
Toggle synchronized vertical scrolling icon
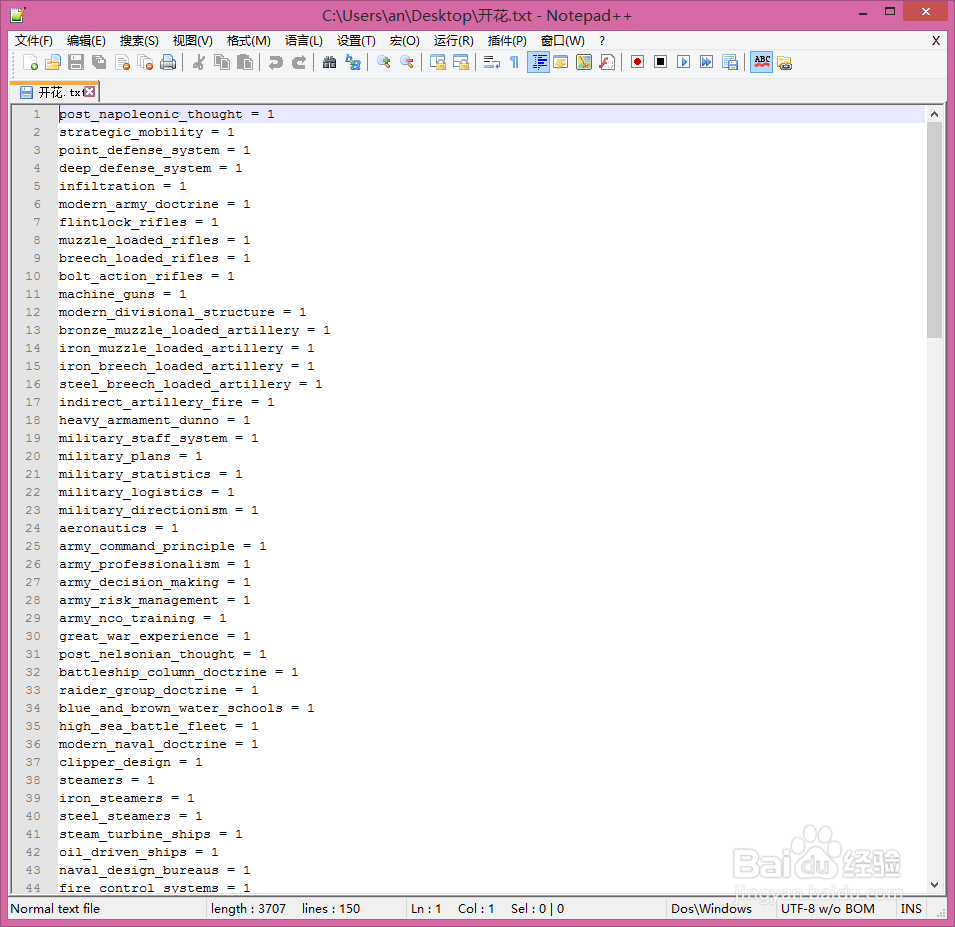click(437, 62)
